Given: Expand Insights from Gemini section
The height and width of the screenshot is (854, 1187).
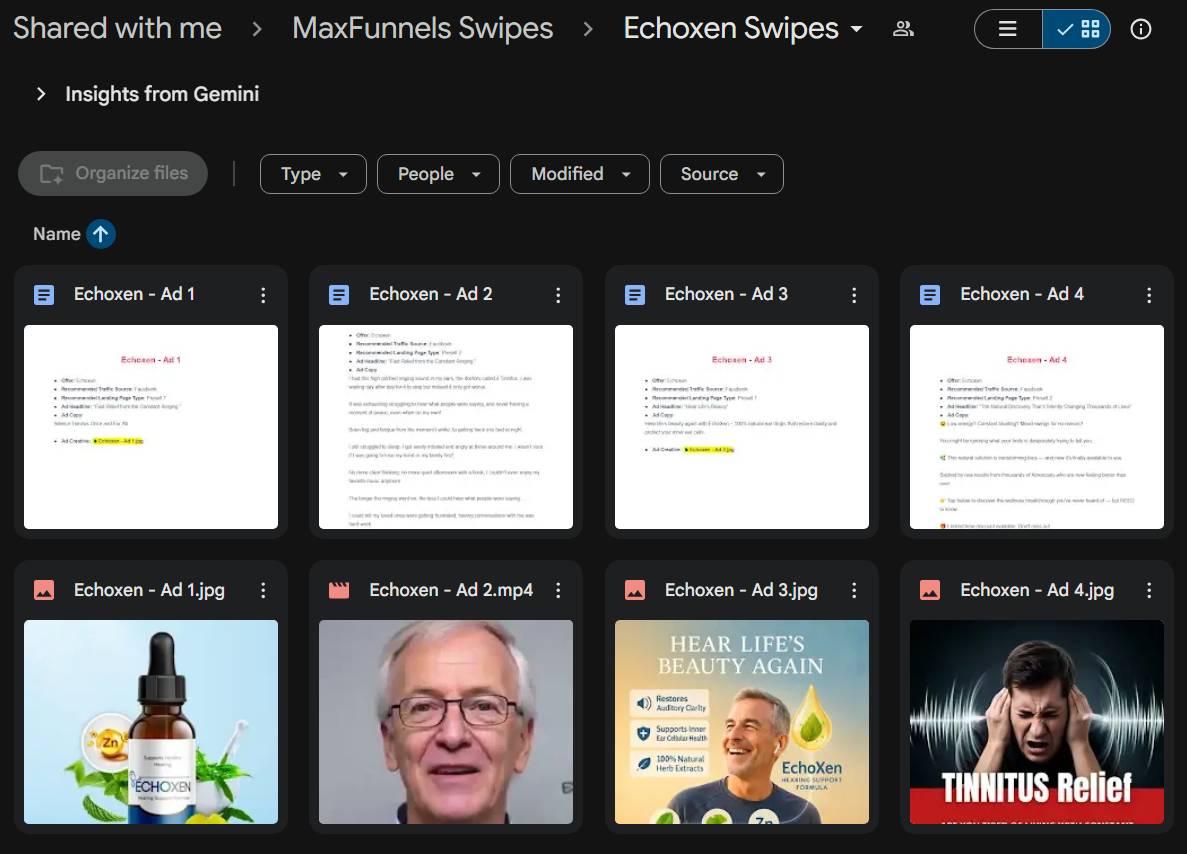Looking at the screenshot, I should (x=41, y=94).
